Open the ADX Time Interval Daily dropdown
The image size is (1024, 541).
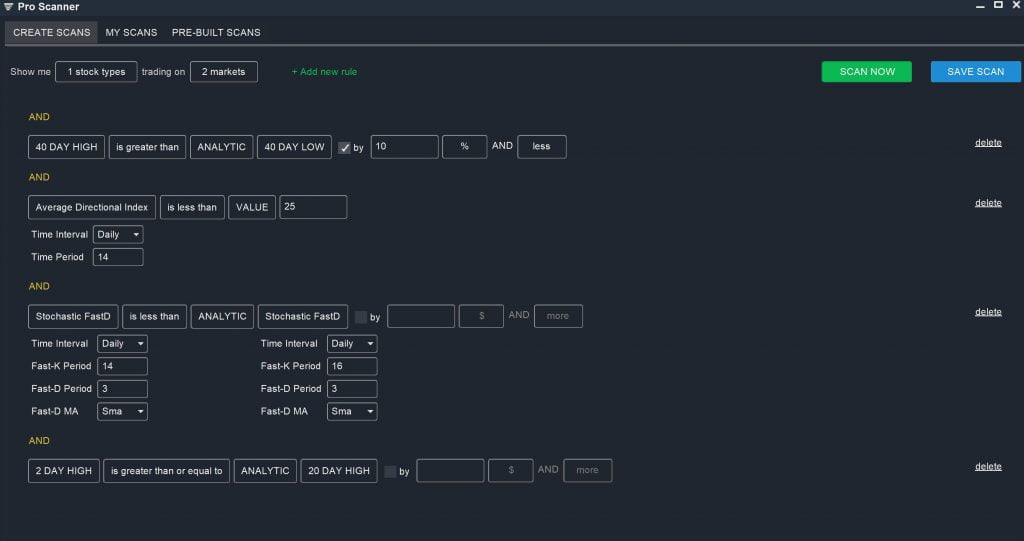click(118, 235)
